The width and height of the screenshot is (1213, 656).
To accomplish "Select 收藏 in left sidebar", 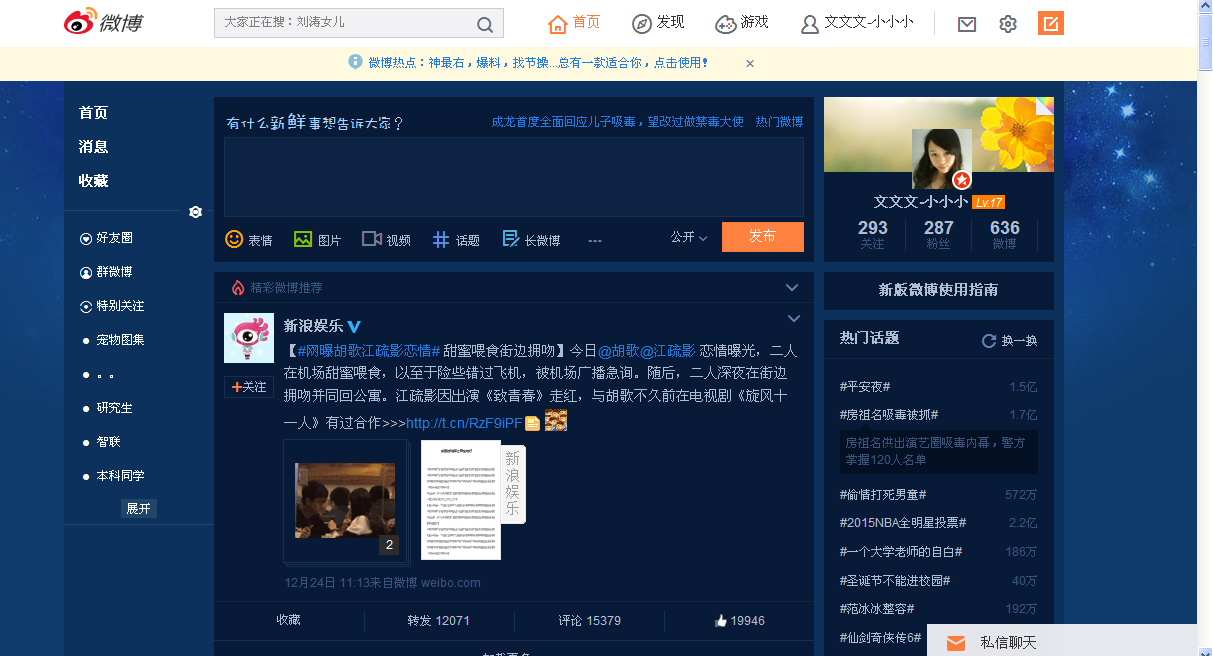I will click(x=94, y=181).
